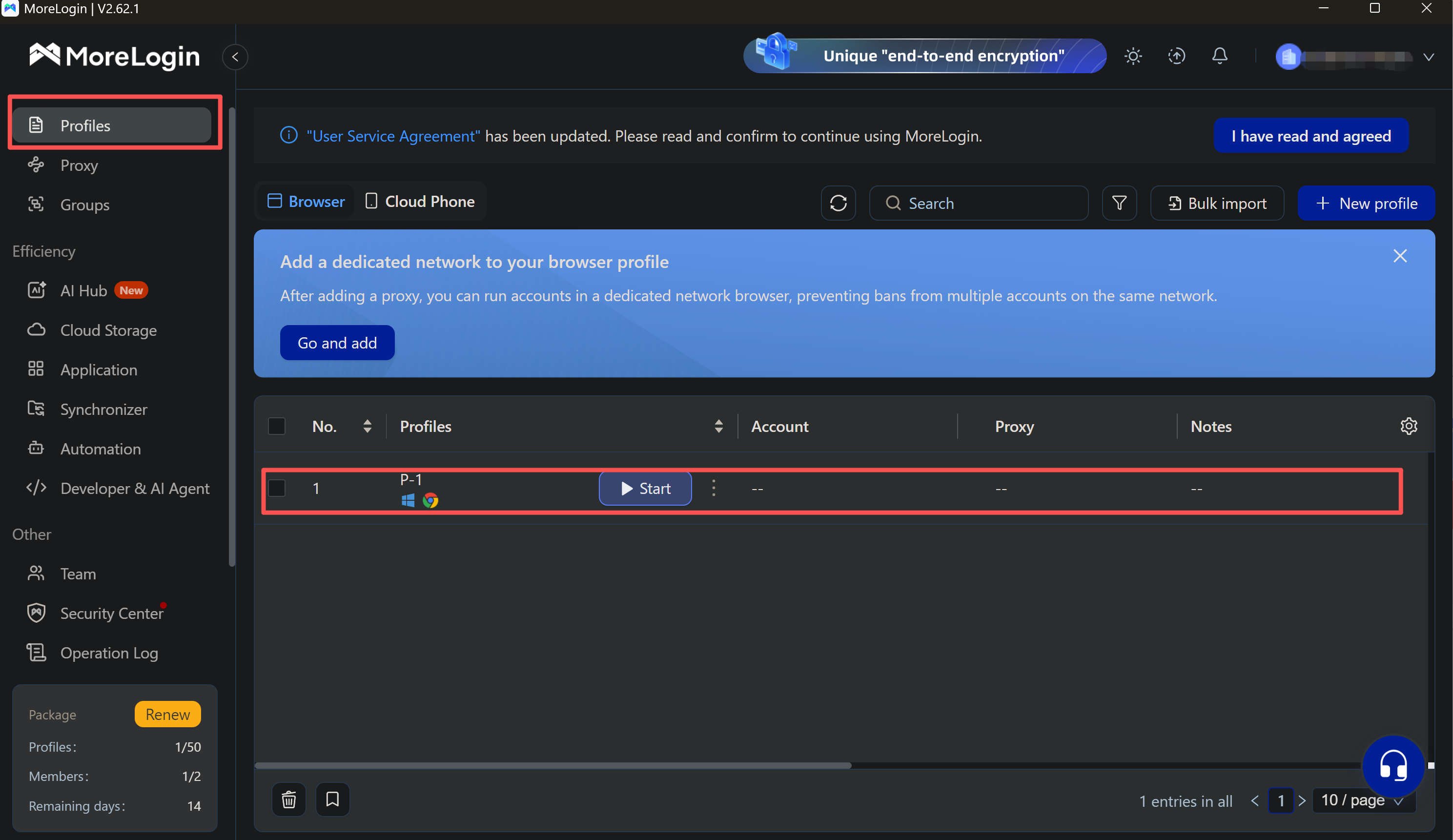Click the Account column header
Viewport: 1453px width, 840px height.
pos(779,426)
